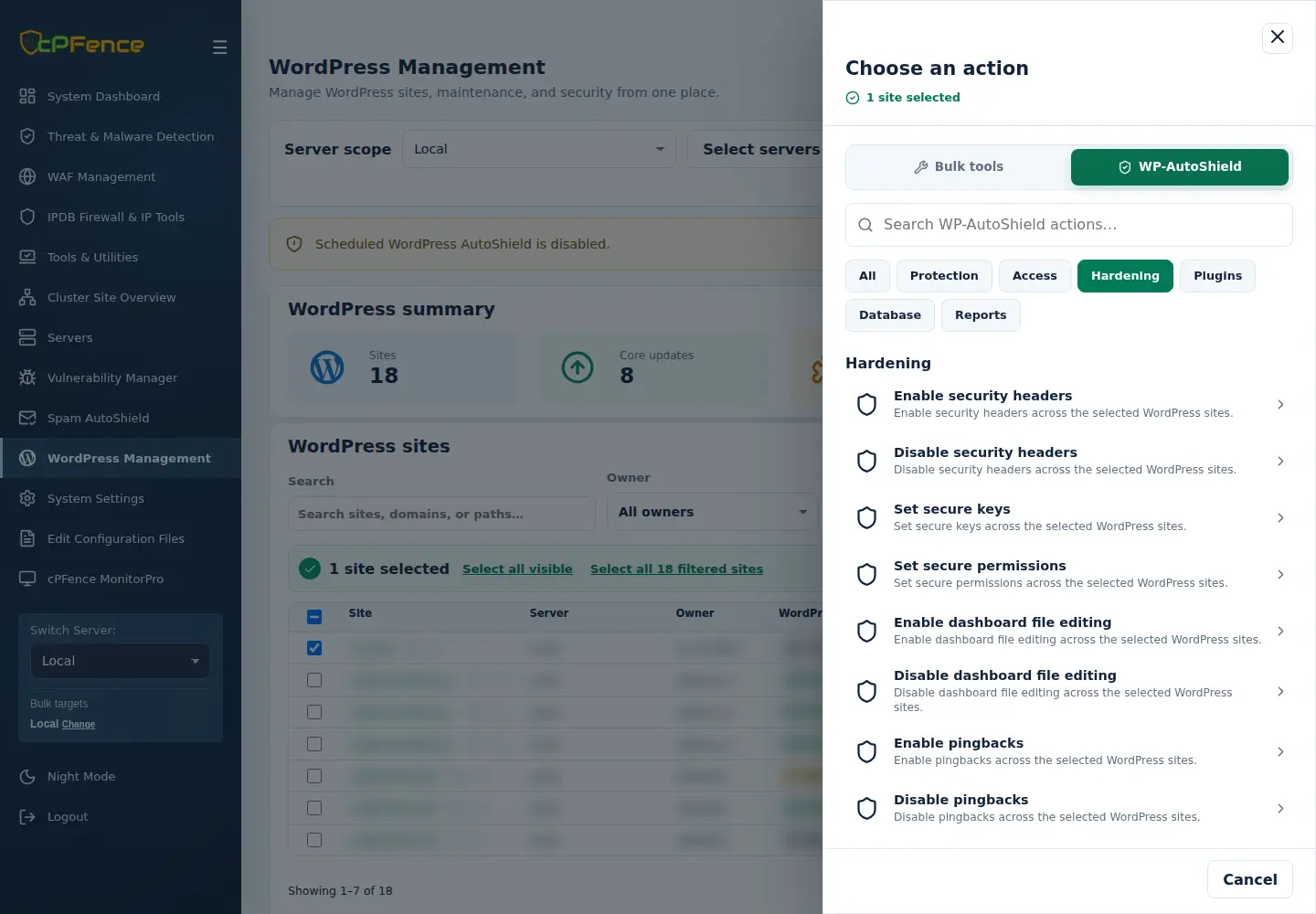
Task: Check the third site row checkbox
Action: click(x=314, y=712)
